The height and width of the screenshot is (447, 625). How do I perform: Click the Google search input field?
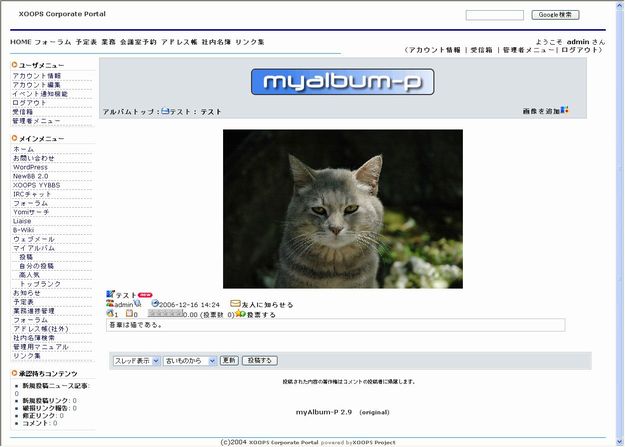click(494, 15)
